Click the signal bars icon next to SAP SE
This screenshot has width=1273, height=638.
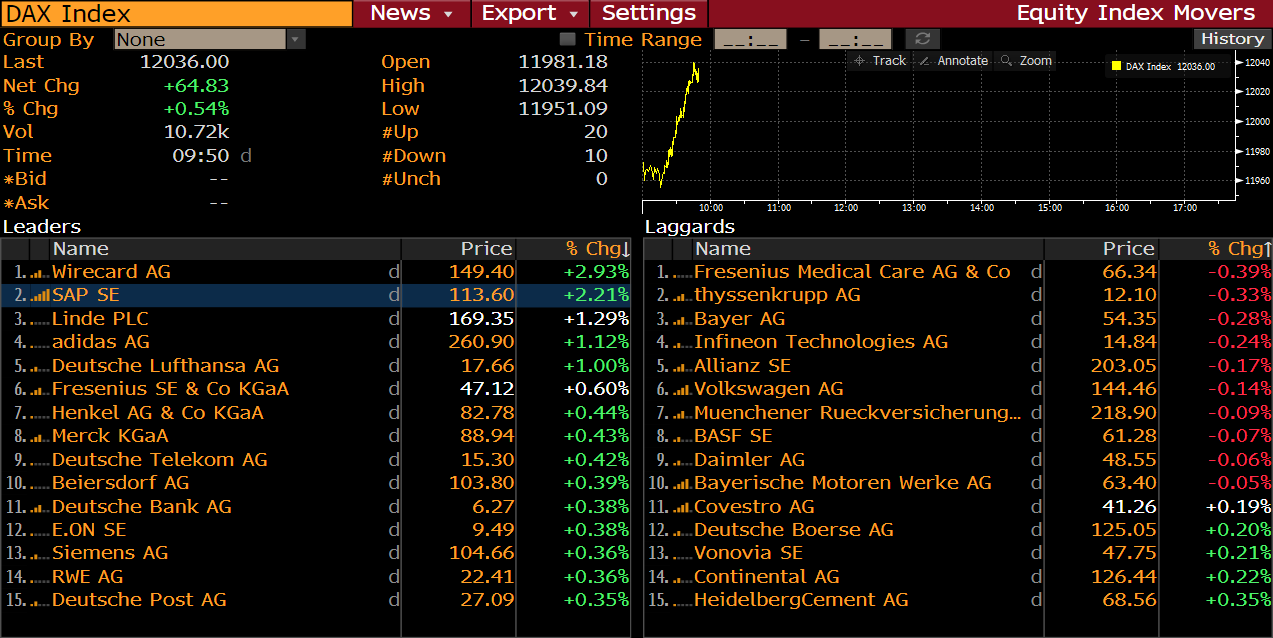pyautogui.click(x=40, y=296)
